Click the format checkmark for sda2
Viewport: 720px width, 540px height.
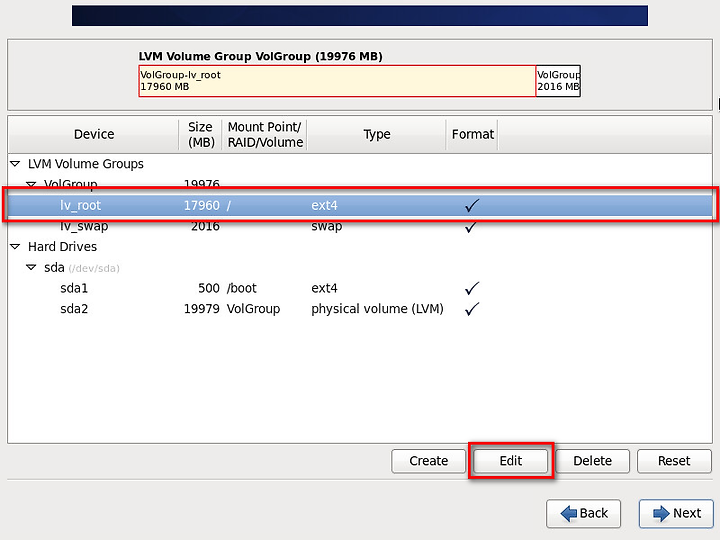coord(472,309)
